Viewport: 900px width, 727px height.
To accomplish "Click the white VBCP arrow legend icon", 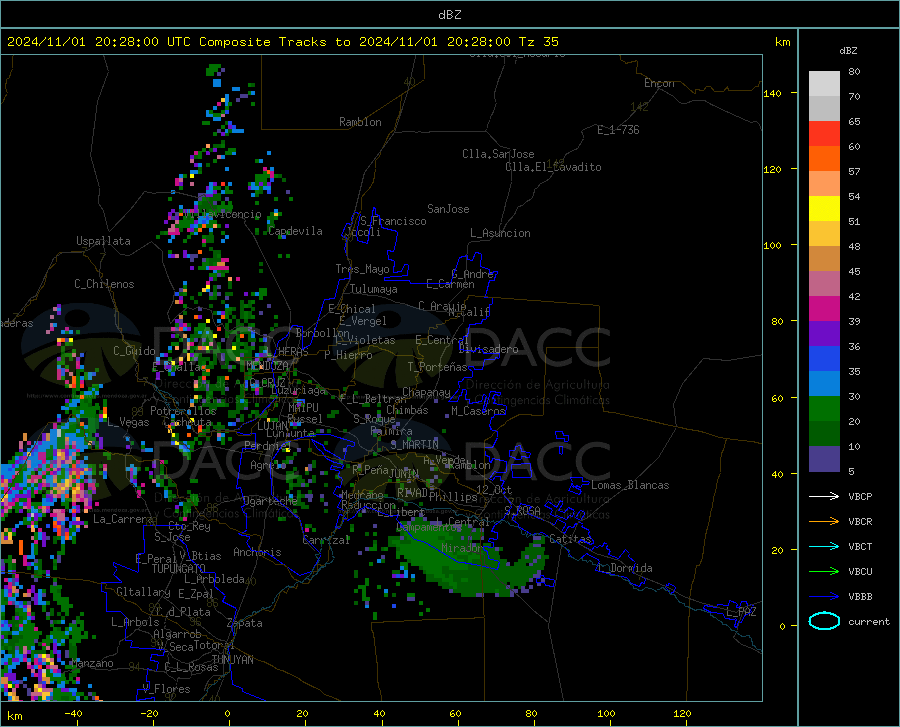I will 824,496.
